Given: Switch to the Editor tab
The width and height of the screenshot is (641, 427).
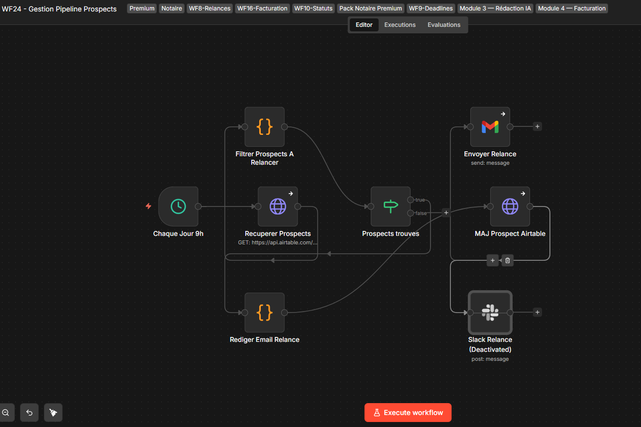Looking at the screenshot, I should pos(363,25).
